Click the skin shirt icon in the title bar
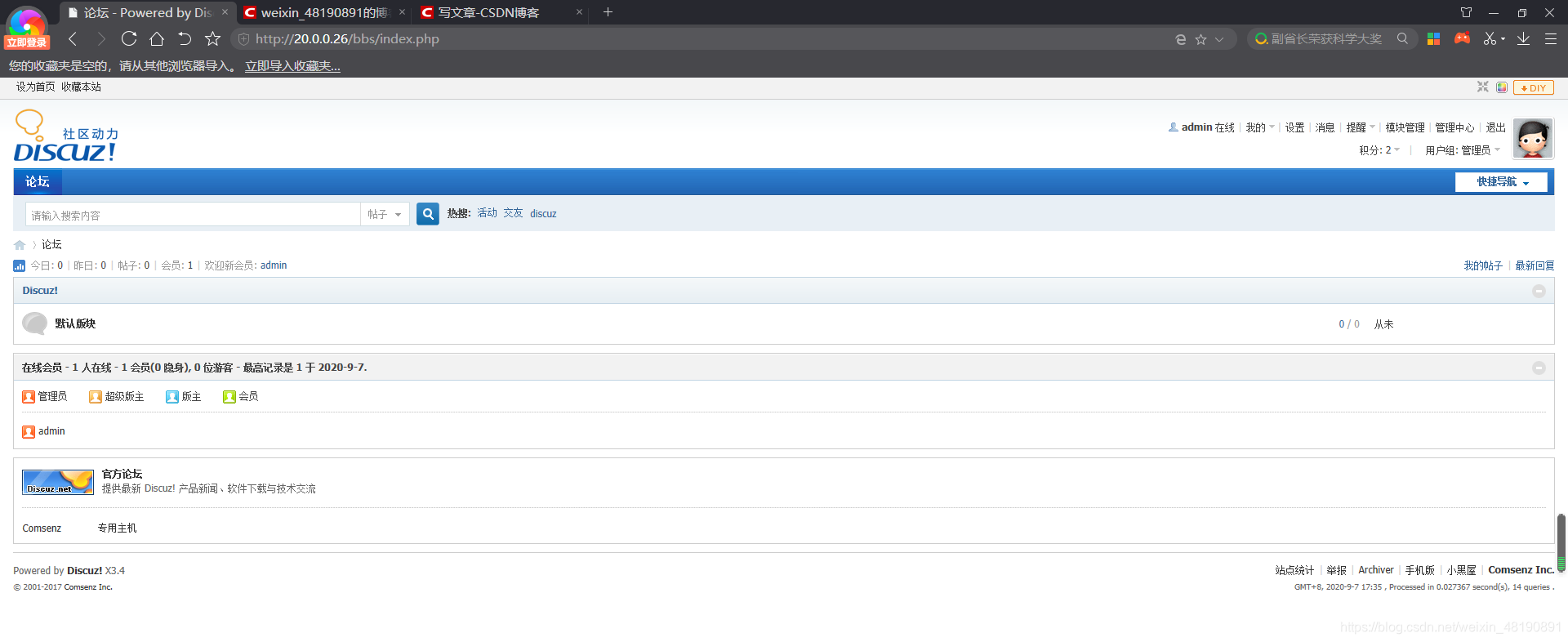 pos(1466,12)
